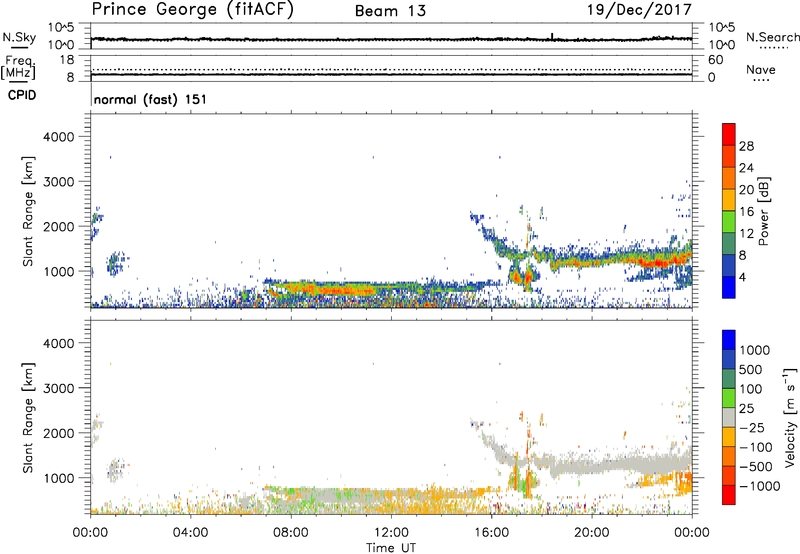Click the '08:00' time tick label
Viewport: 800px width, 554px height.
[x=291, y=533]
